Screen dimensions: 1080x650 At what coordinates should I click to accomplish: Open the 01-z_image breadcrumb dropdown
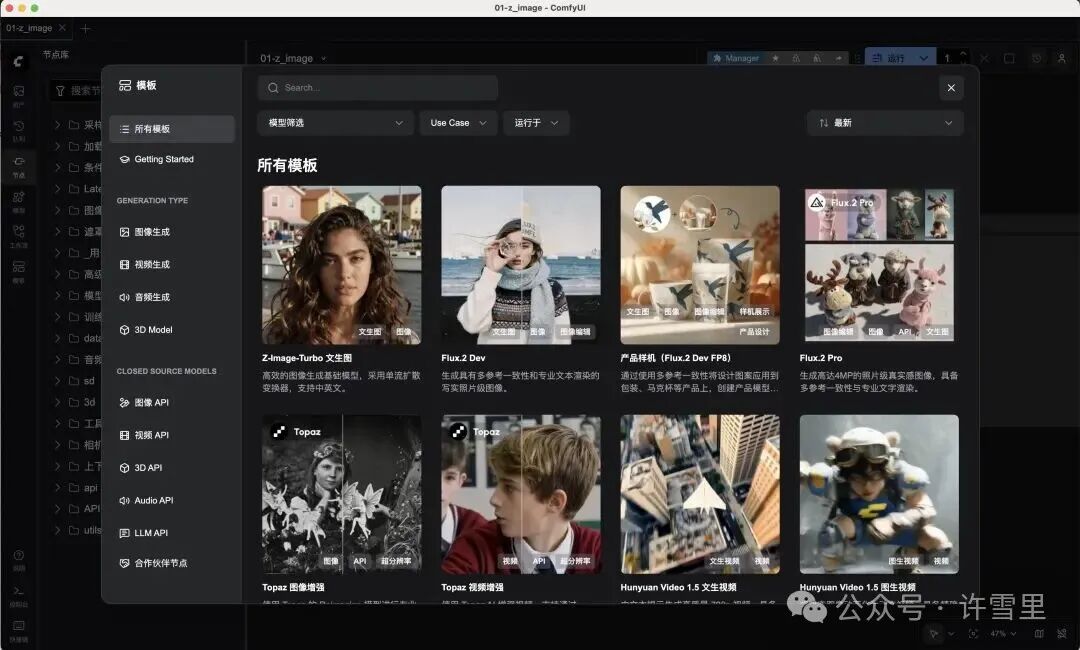coord(323,59)
